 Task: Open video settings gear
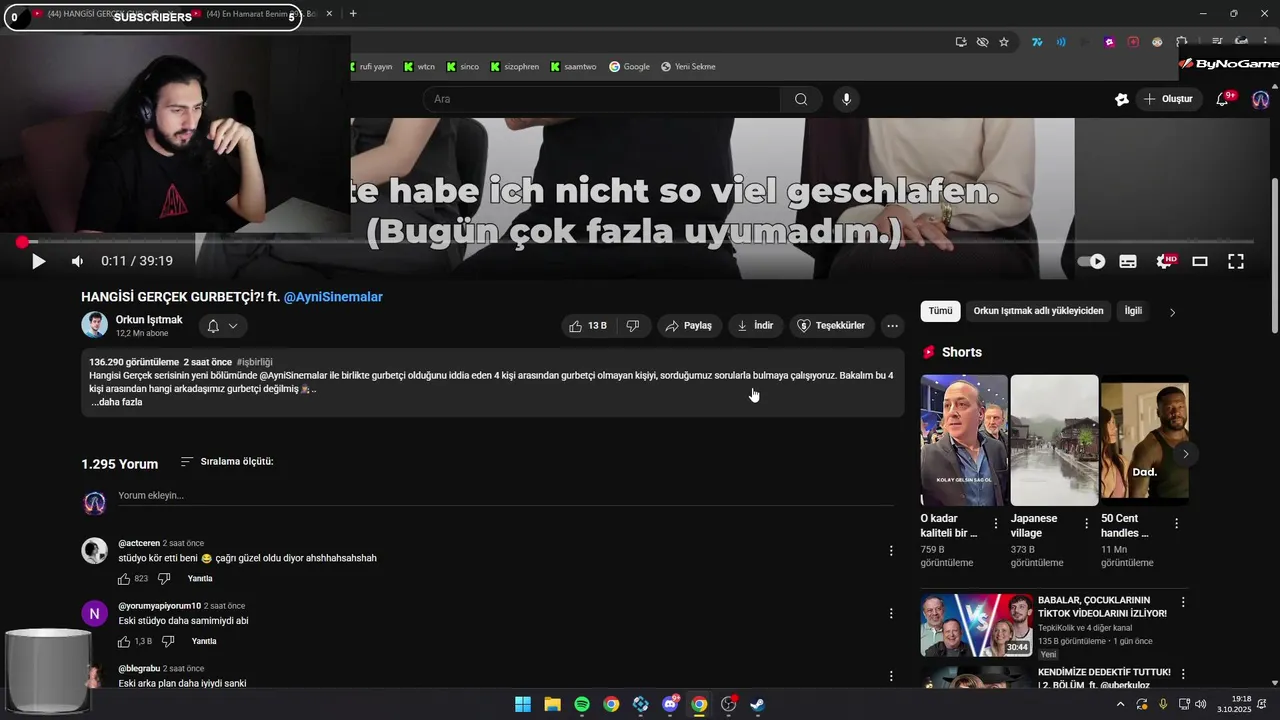1165,261
